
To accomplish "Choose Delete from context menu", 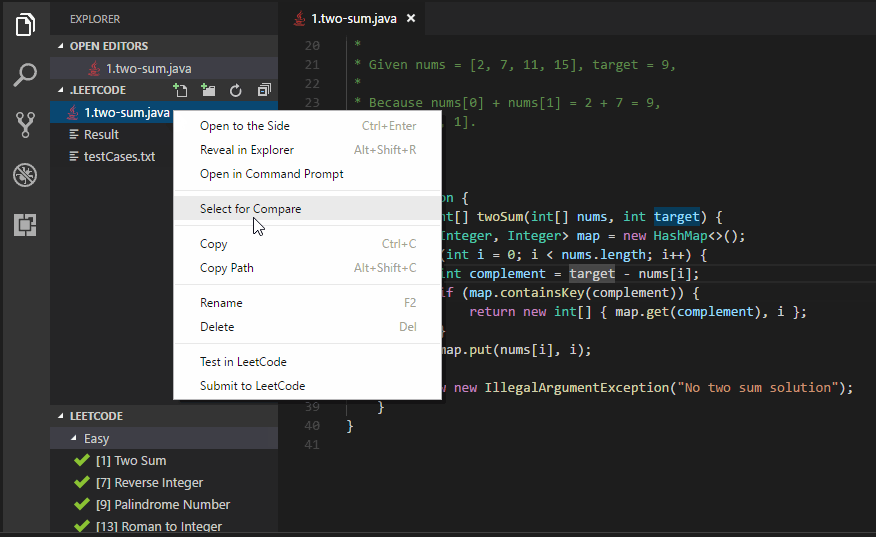I will (x=308, y=326).
